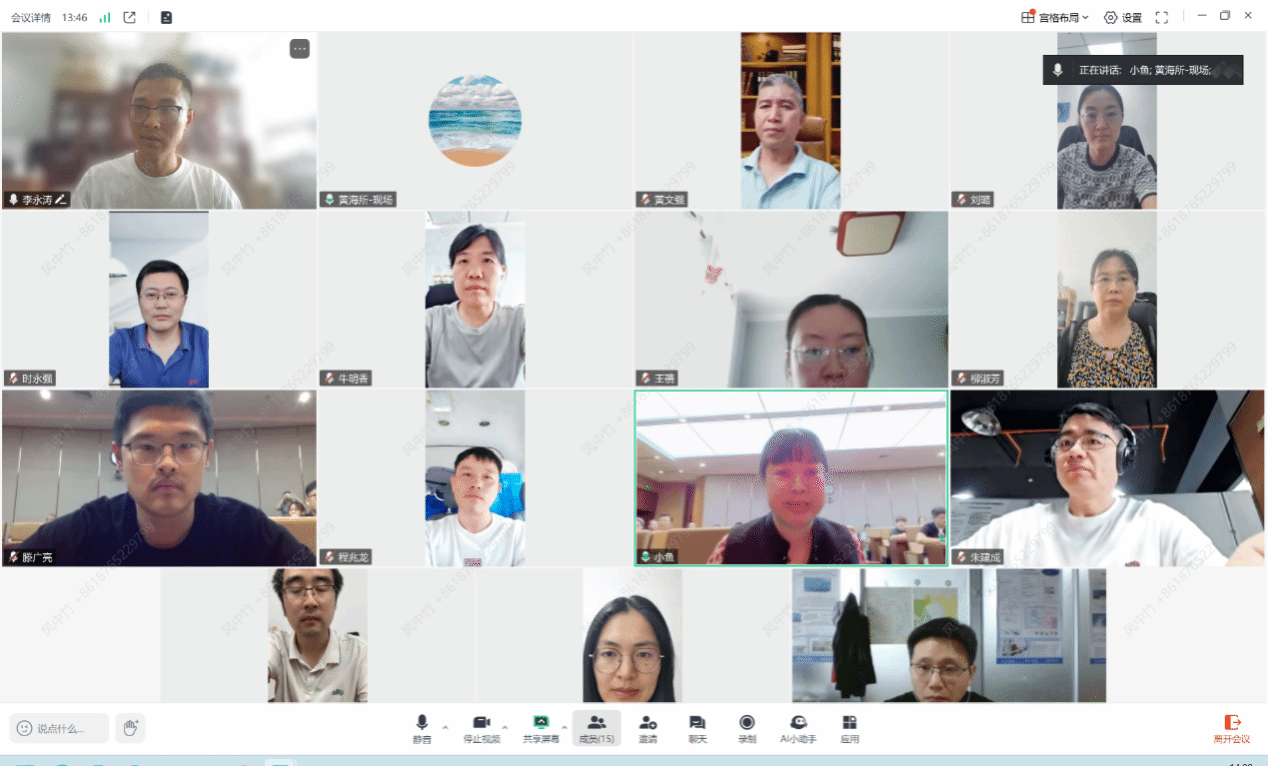Open more options on 李永涛's video tile
This screenshot has height=766, width=1268.
[x=299, y=49]
